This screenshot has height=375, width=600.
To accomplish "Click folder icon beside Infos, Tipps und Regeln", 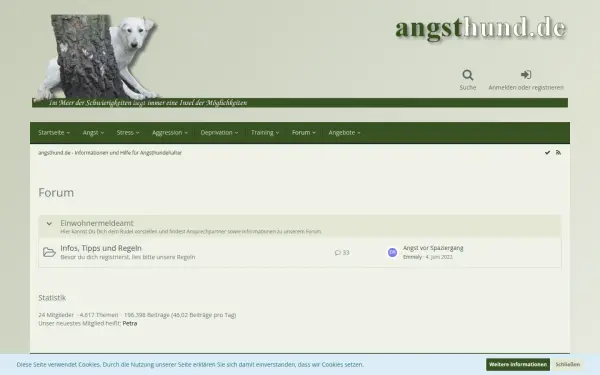I will pos(49,252).
